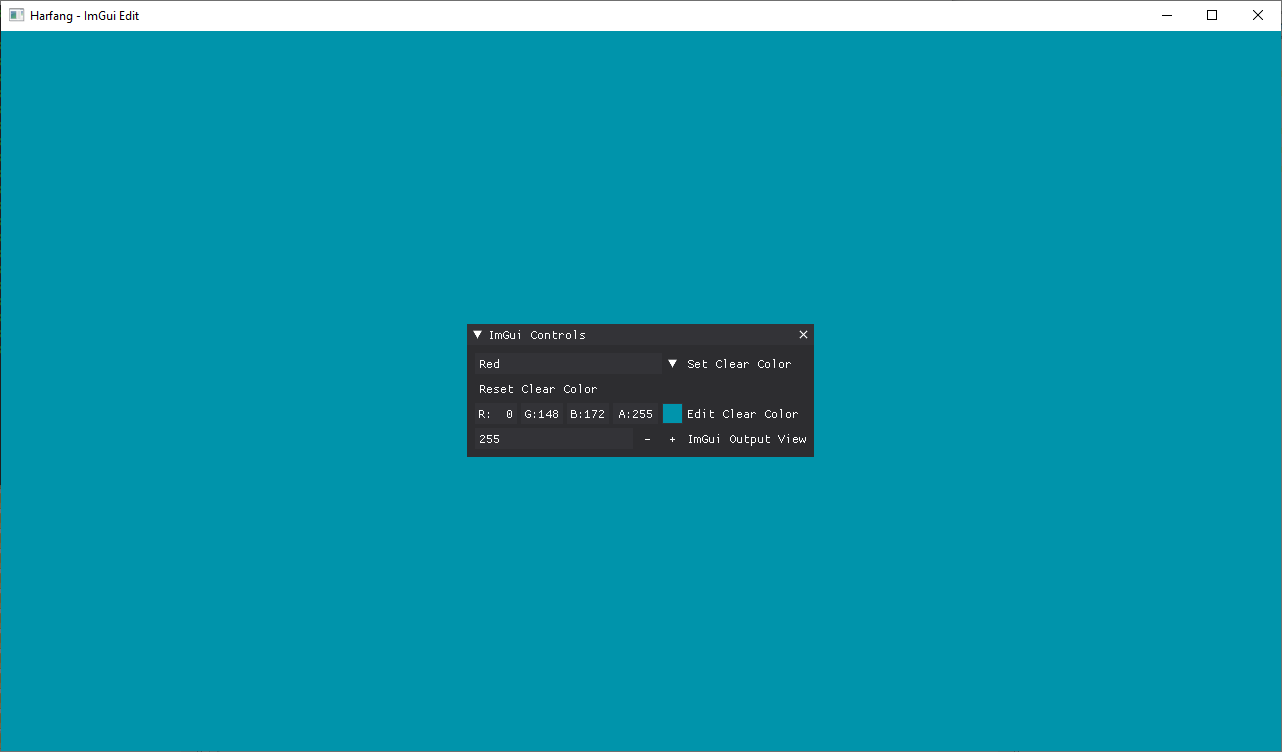The width and height of the screenshot is (1282, 752).
Task: Maximize the Harfang - ImGui Edit window
Action: tap(1212, 15)
